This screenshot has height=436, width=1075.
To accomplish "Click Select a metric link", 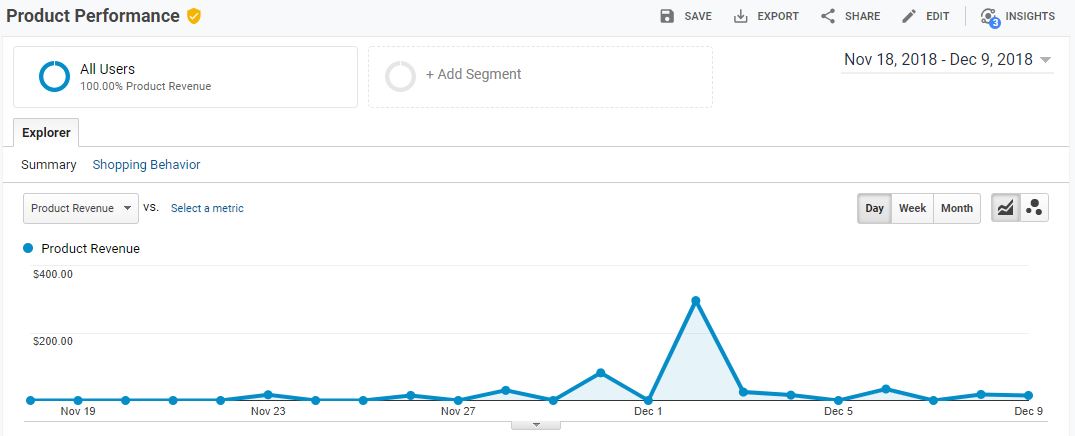I will [207, 208].
